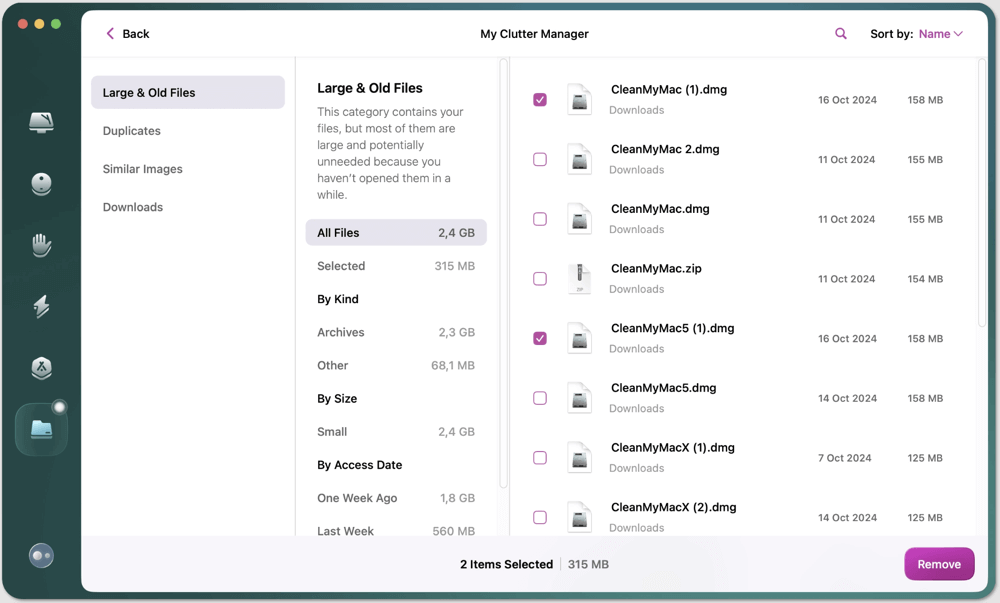The image size is (1000, 603).
Task: Uncheck CleanMyMac5 (1).dmg selection
Action: point(540,338)
